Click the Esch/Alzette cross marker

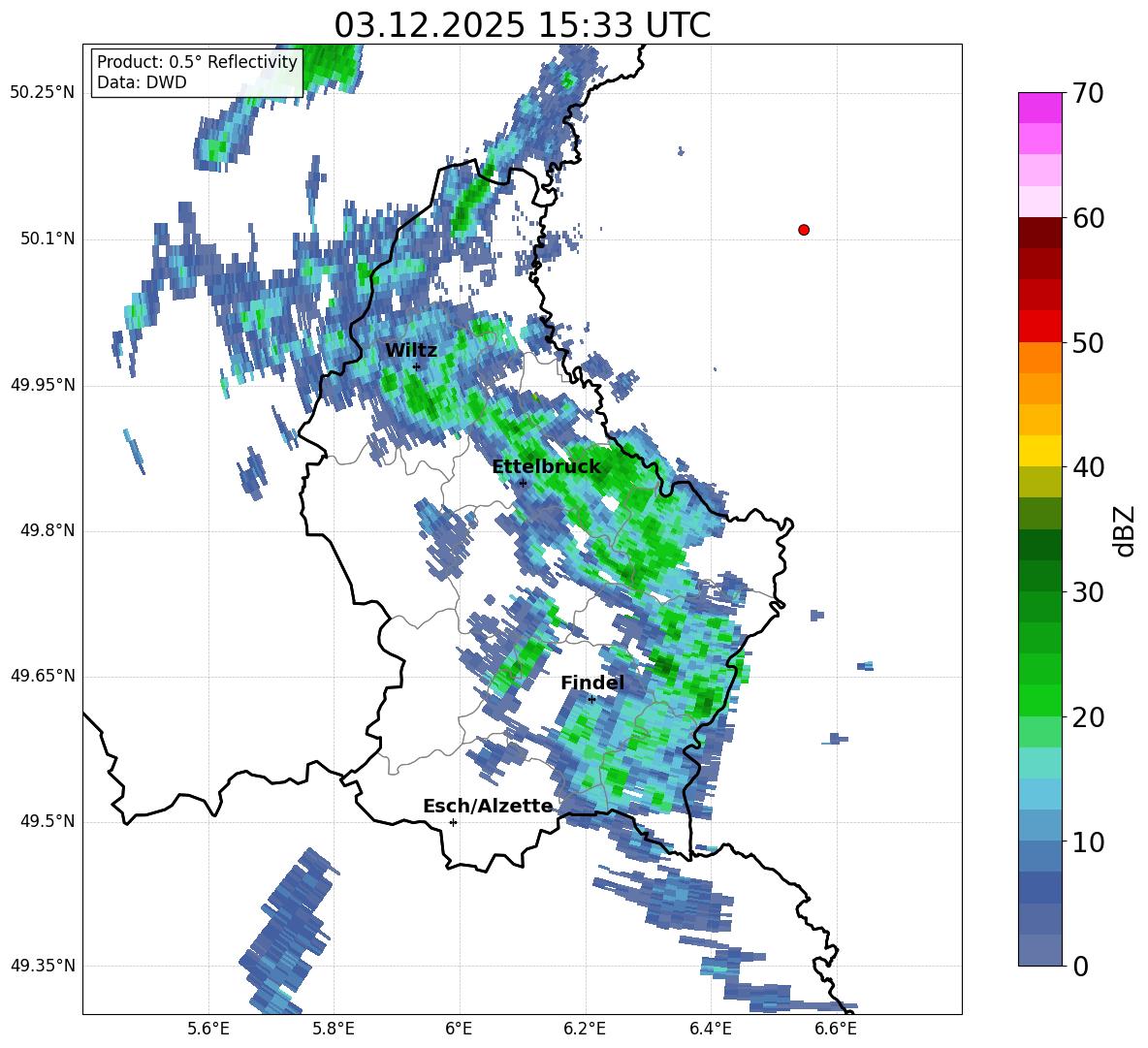pyautogui.click(x=453, y=822)
